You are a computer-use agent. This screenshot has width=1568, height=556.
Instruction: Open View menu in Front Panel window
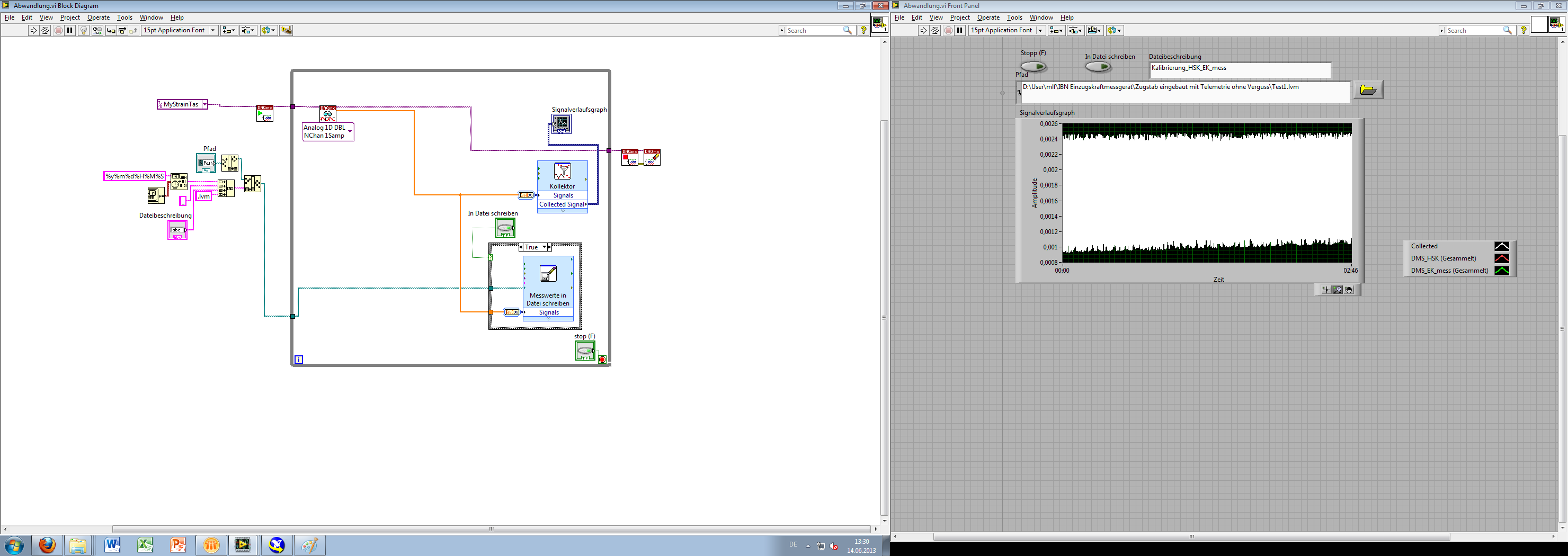[x=936, y=17]
